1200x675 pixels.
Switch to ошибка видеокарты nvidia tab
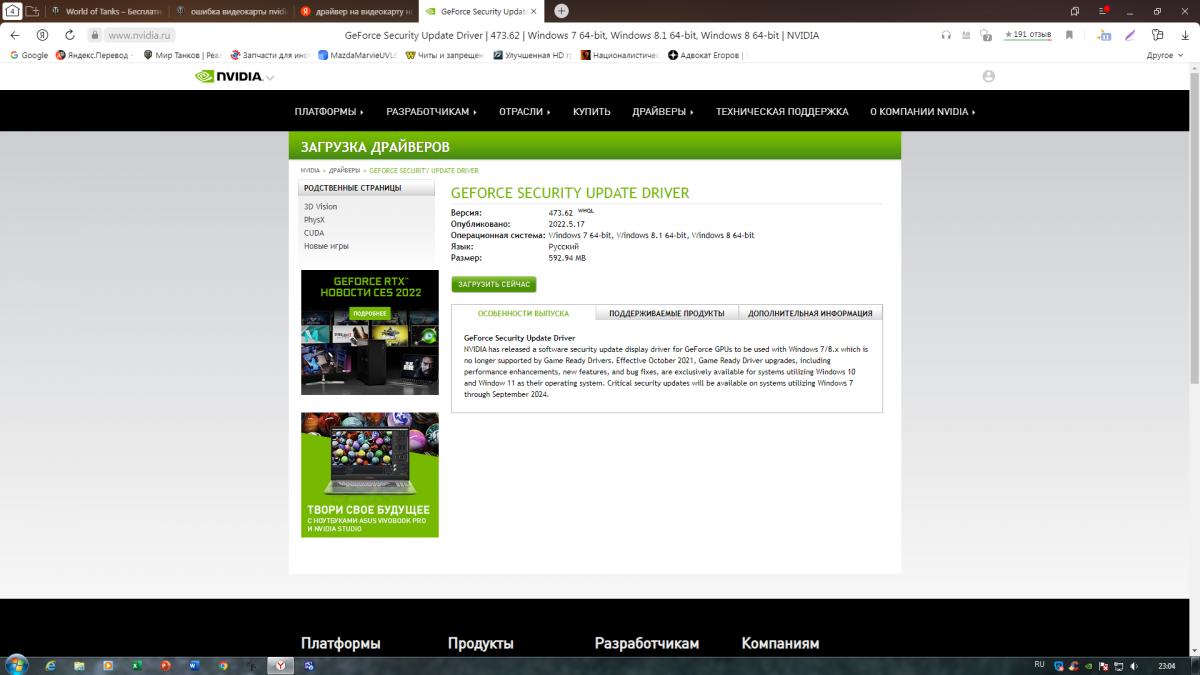pyautogui.click(x=232, y=11)
